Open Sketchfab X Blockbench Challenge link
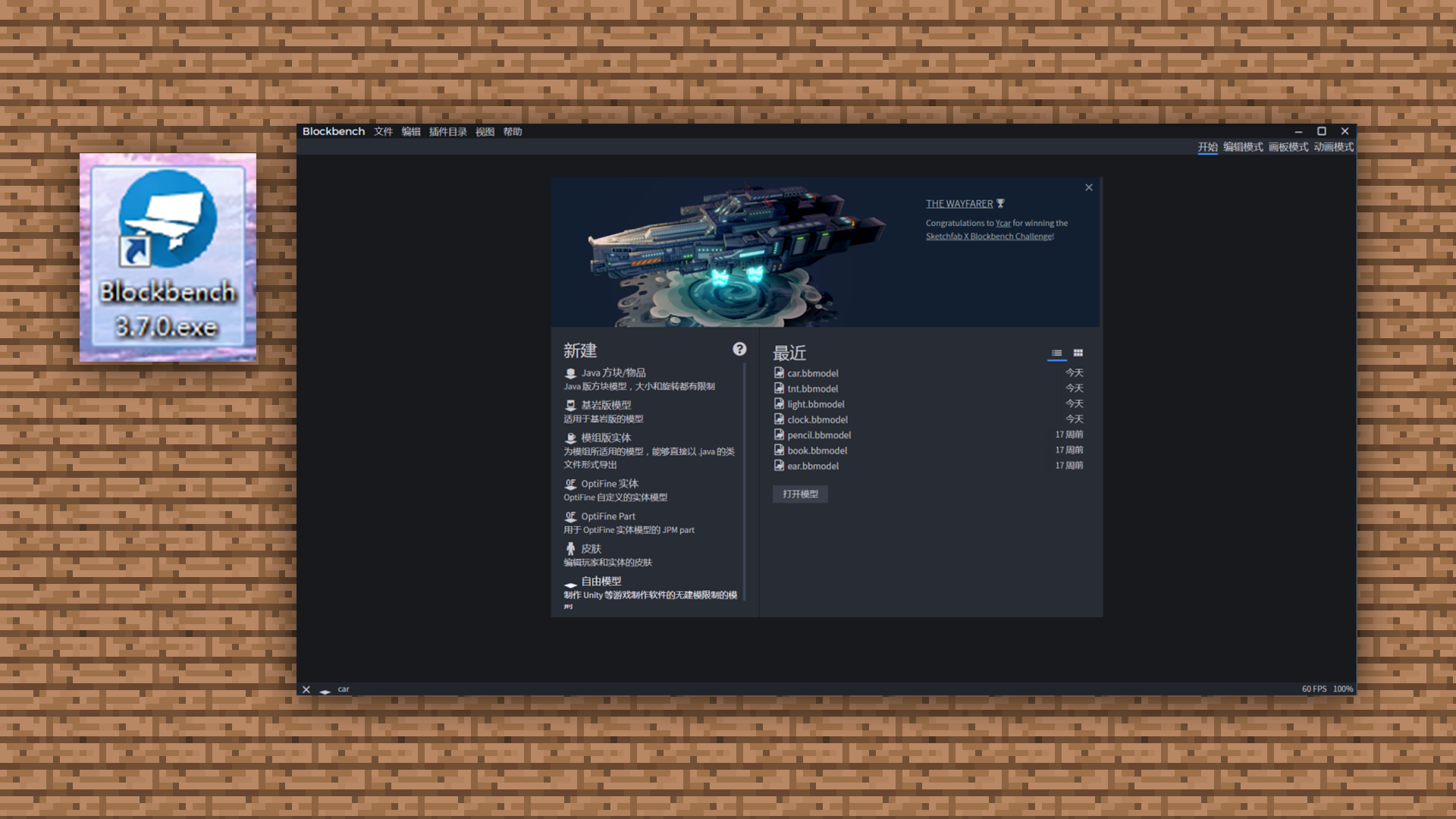 tap(990, 236)
